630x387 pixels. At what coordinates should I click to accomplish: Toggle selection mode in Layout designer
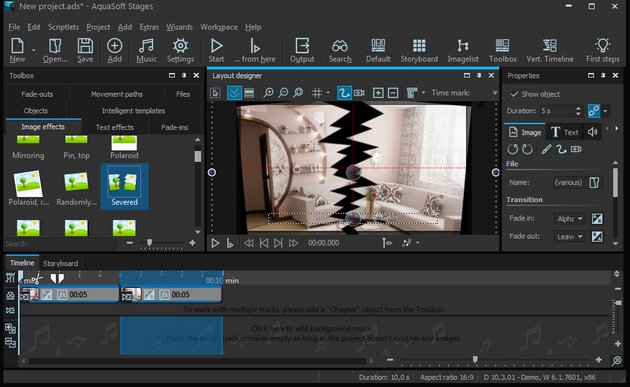tap(215, 93)
